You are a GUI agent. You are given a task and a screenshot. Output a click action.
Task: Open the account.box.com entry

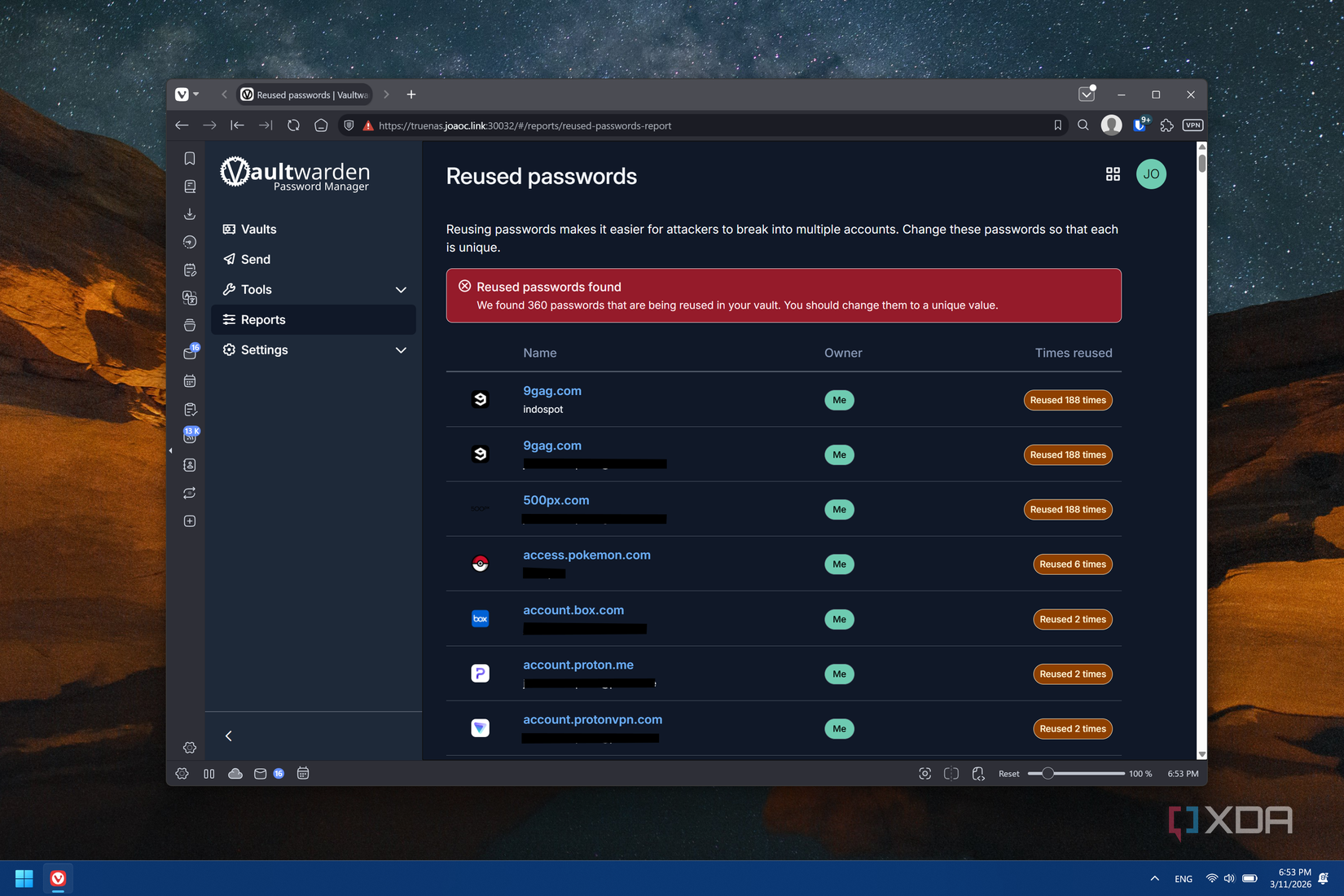573,610
